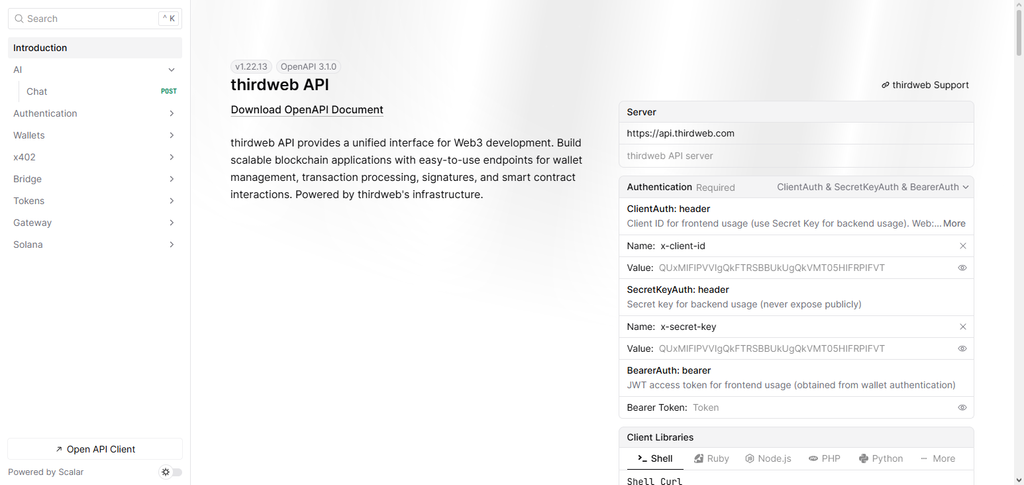
Task: Click the search magnifier icon
Action: (19, 19)
